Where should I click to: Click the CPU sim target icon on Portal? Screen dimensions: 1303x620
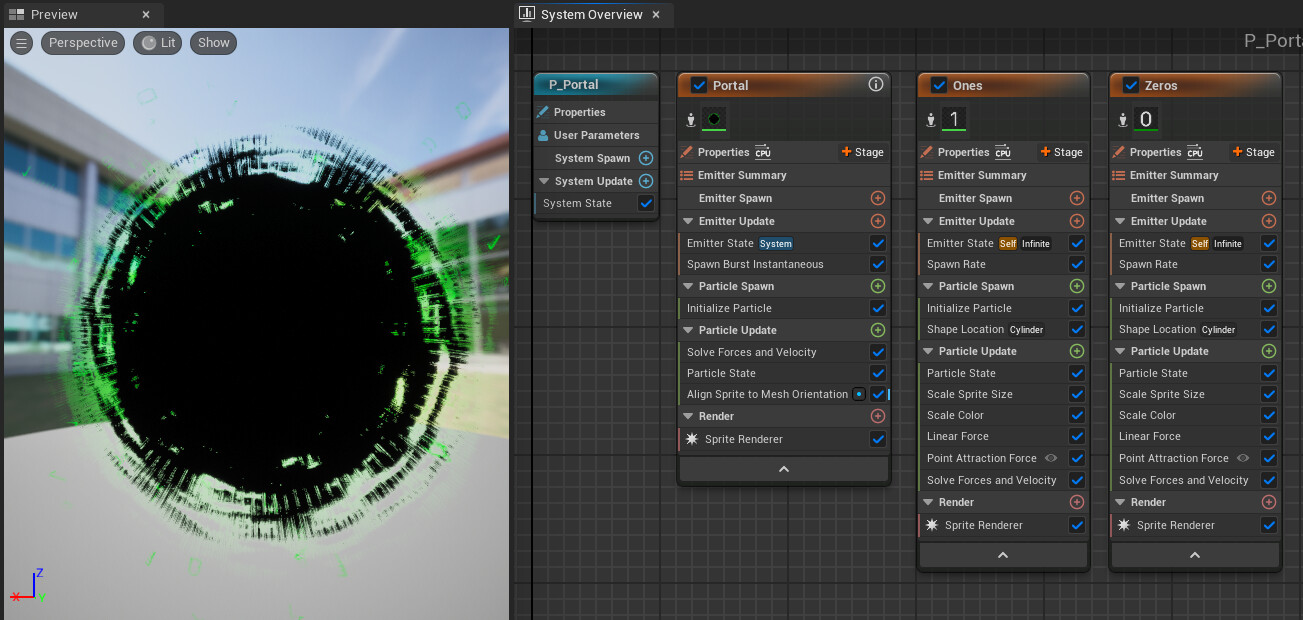(x=763, y=152)
